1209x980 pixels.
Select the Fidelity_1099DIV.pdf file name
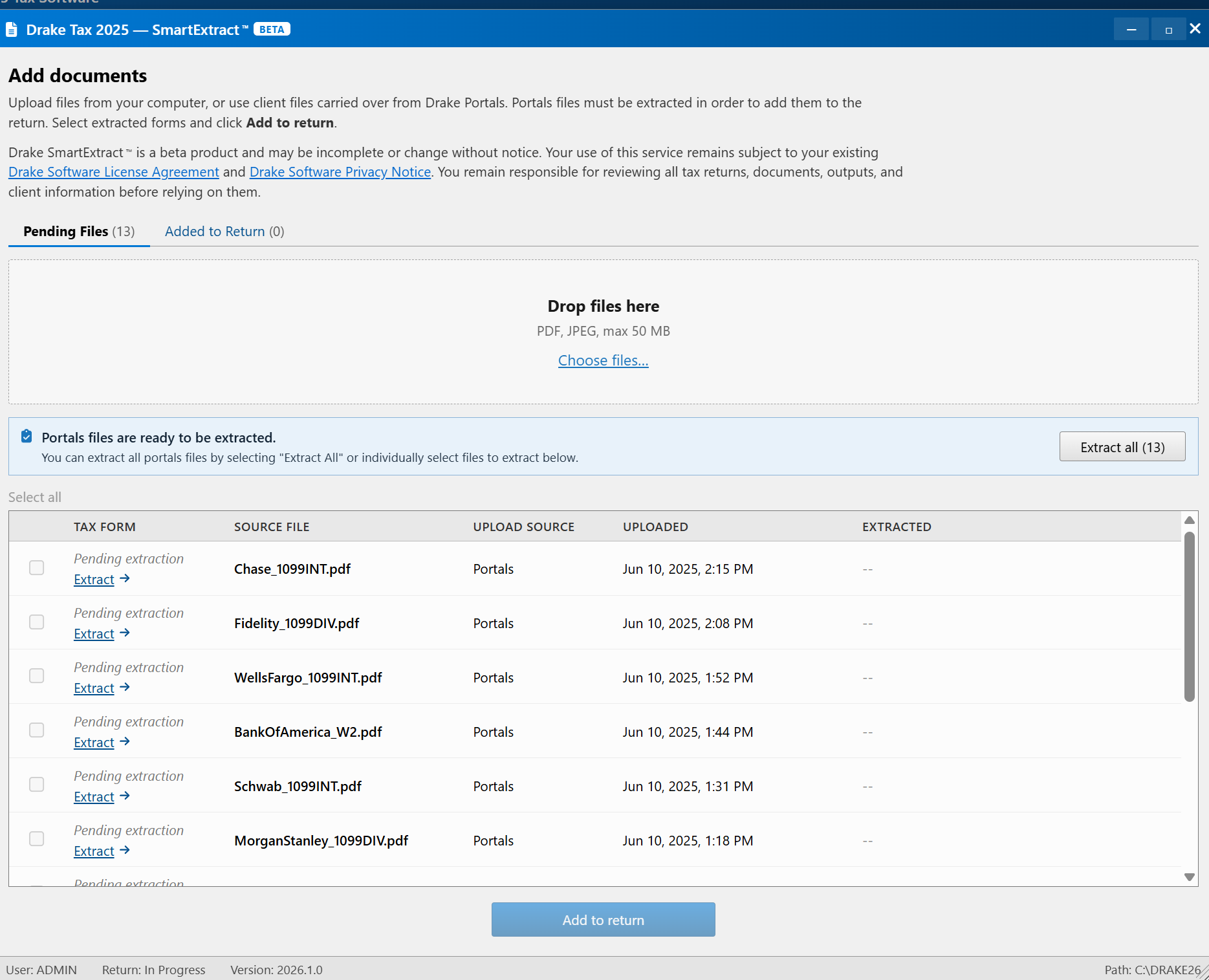pos(297,624)
